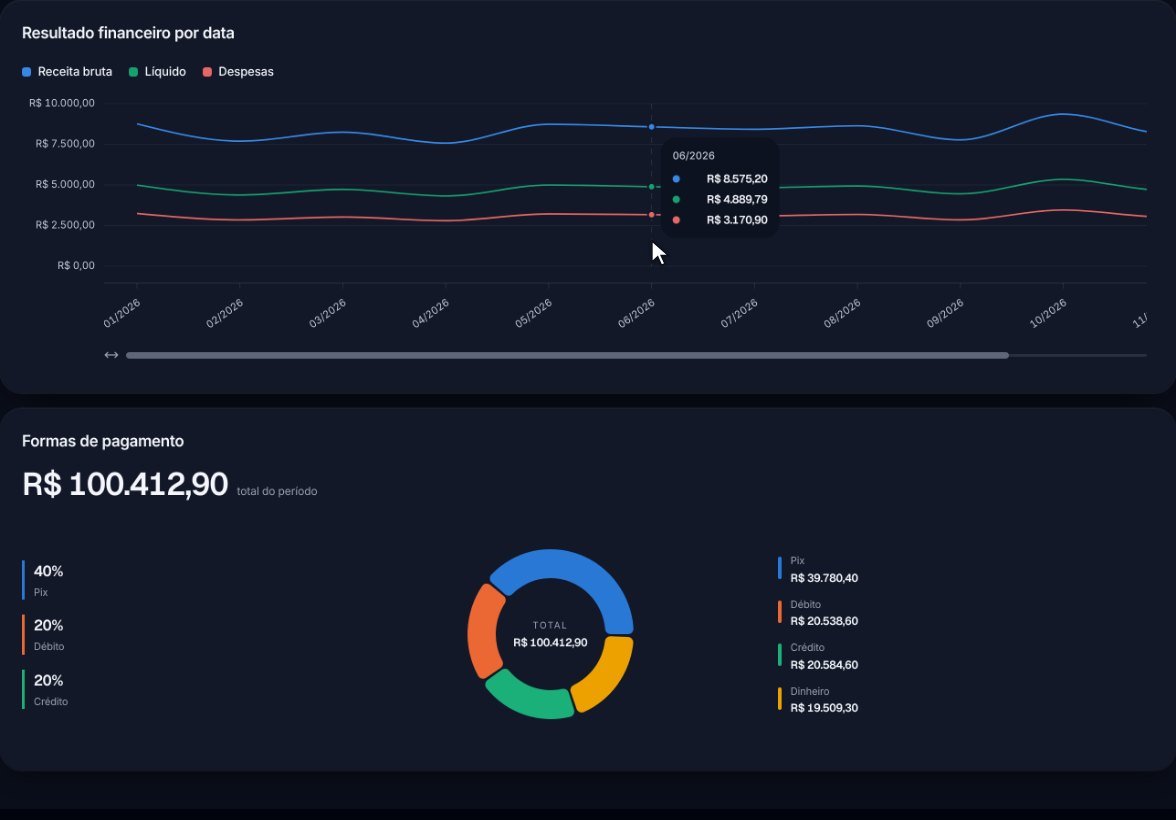Image resolution: width=1176 pixels, height=820 pixels.
Task: Click the 06/2026 green data point
Action: pyautogui.click(x=651, y=187)
